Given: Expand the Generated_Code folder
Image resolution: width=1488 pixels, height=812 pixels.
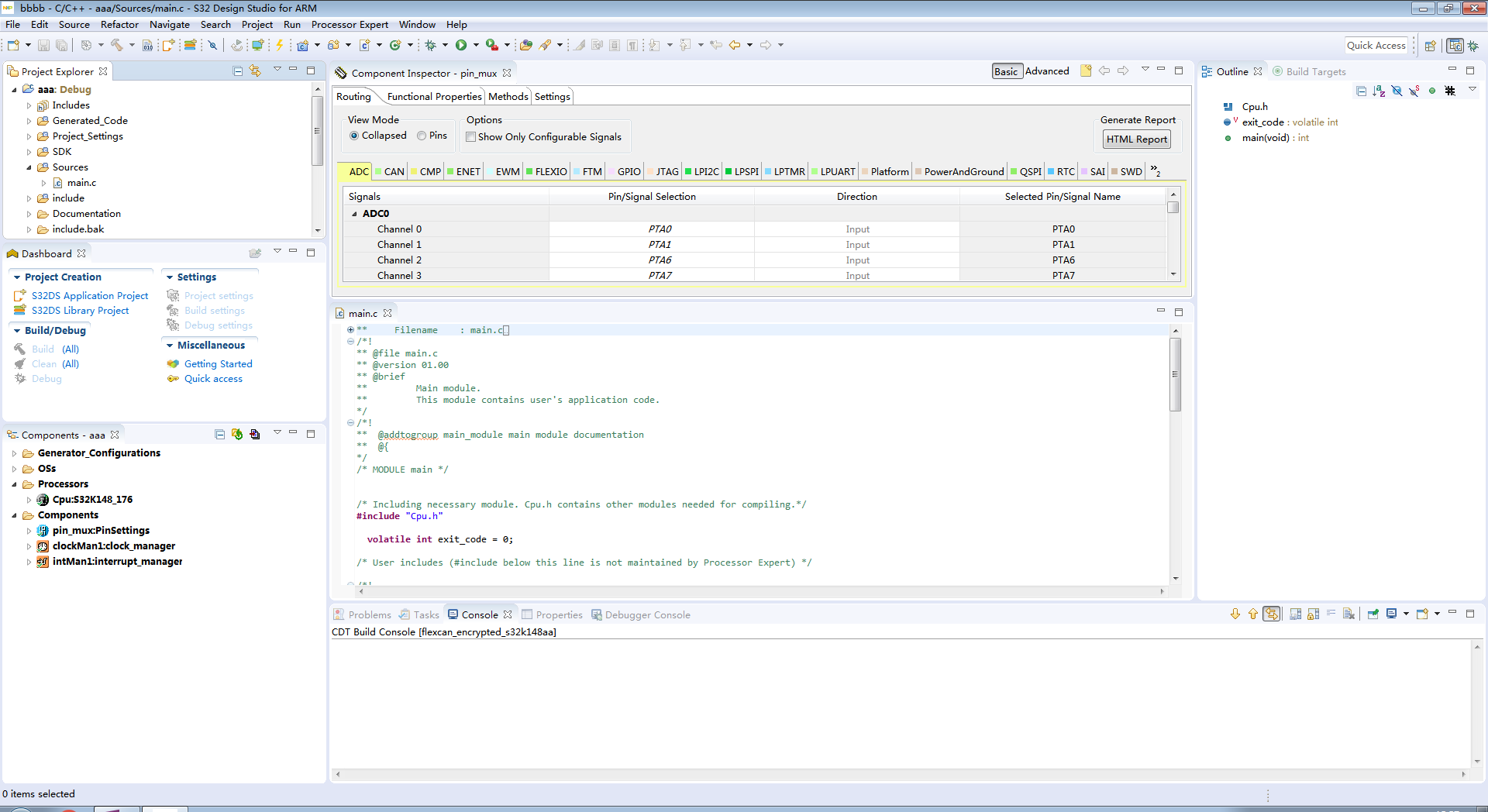Looking at the screenshot, I should [x=29, y=121].
